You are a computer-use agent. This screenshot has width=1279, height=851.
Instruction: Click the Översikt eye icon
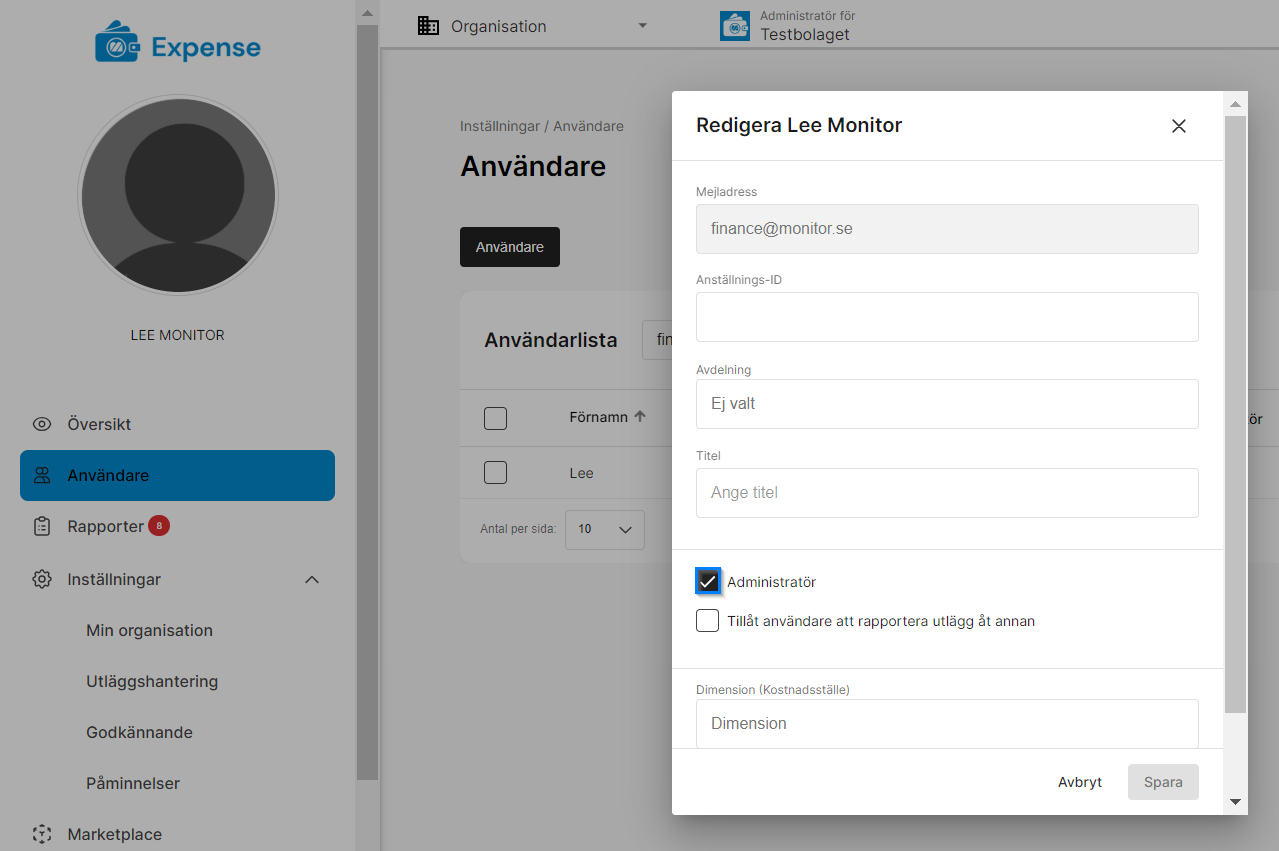[42, 424]
